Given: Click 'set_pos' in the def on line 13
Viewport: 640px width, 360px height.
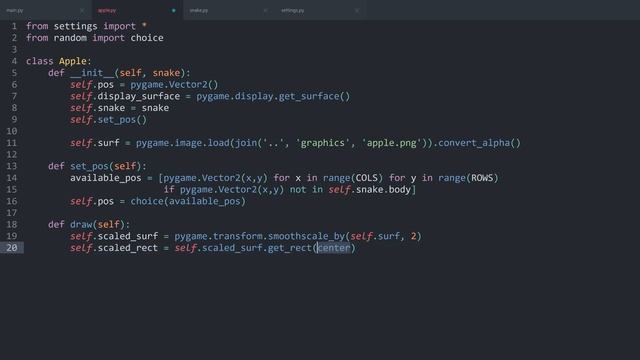Looking at the screenshot, I should click(x=89, y=166).
